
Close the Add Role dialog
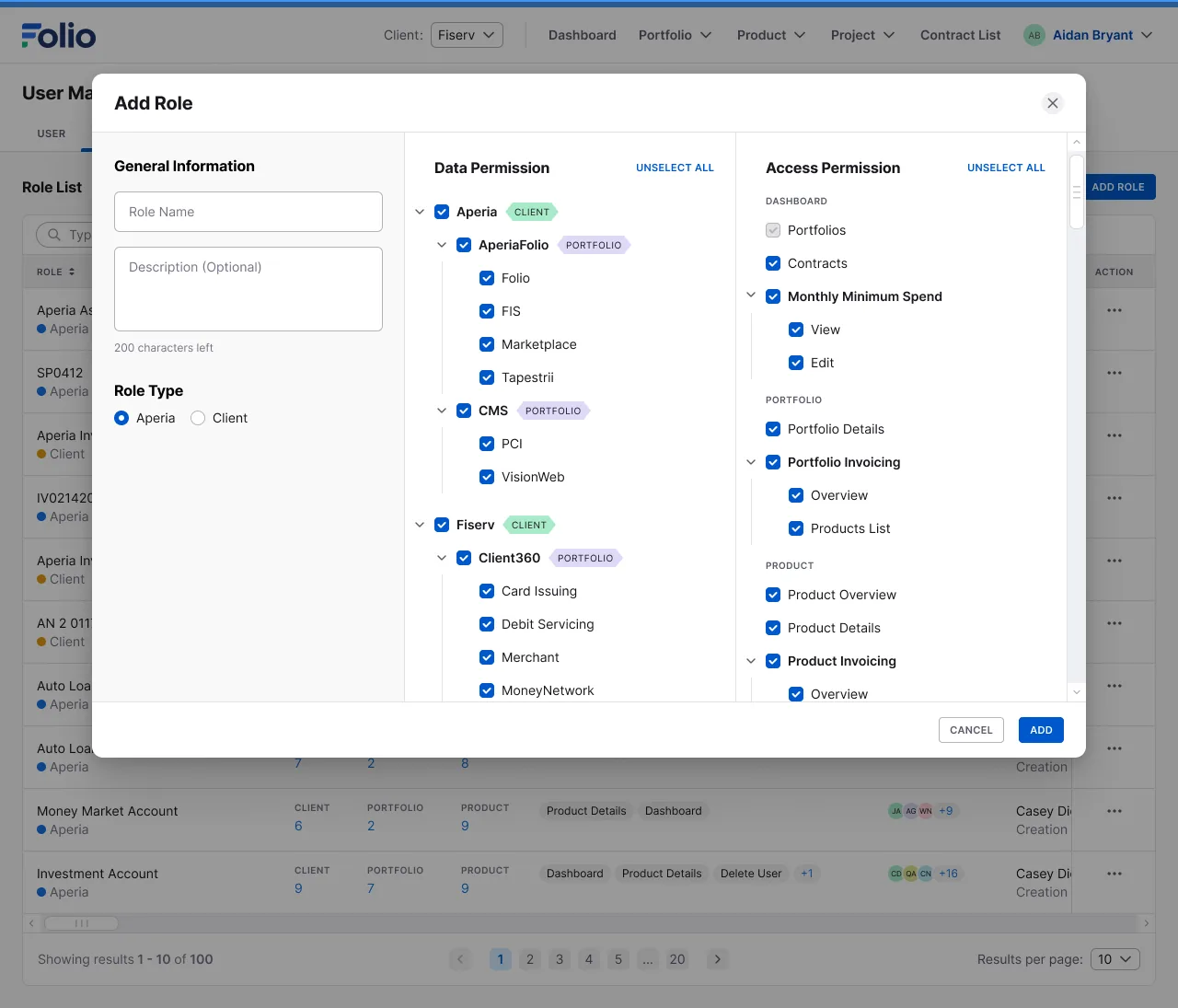(1053, 103)
